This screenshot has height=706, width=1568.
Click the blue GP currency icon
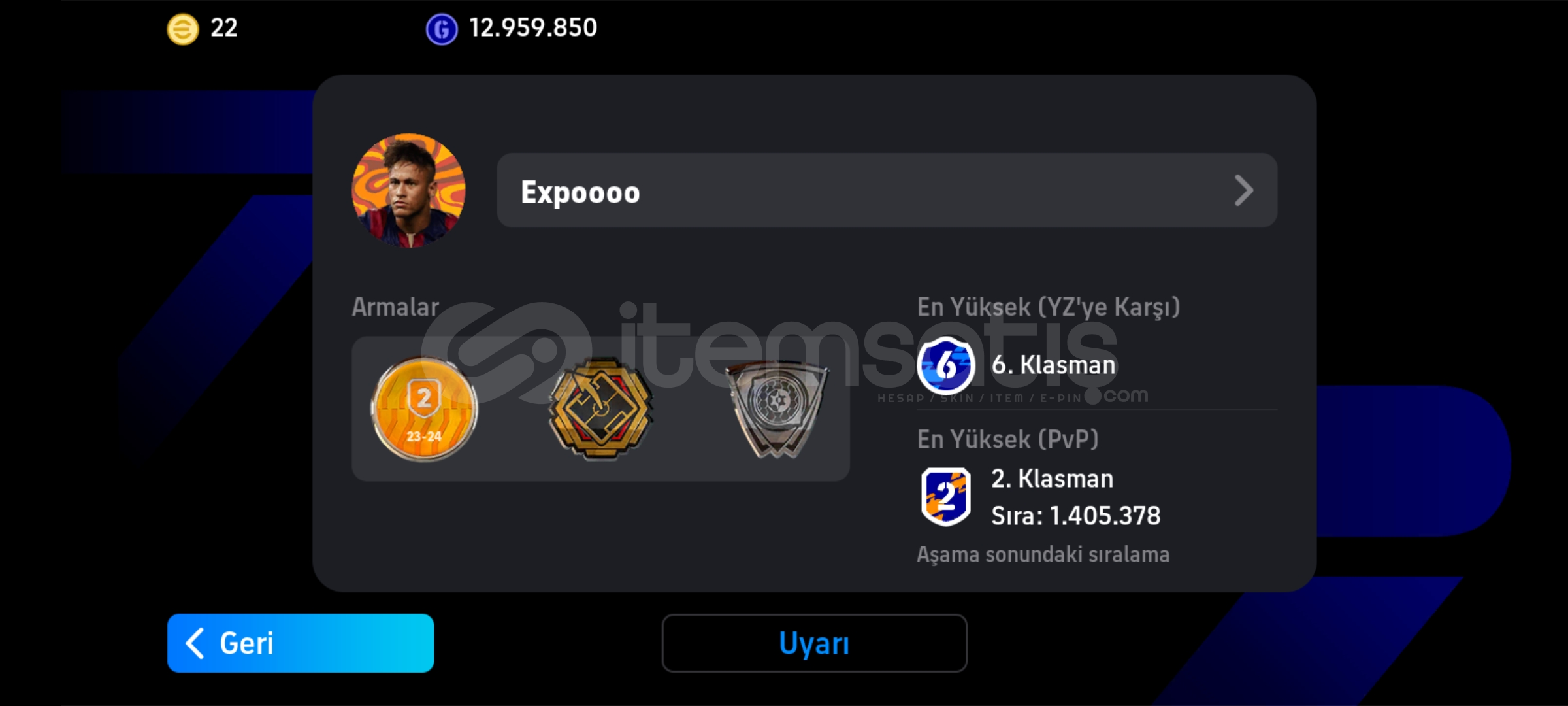click(x=442, y=29)
